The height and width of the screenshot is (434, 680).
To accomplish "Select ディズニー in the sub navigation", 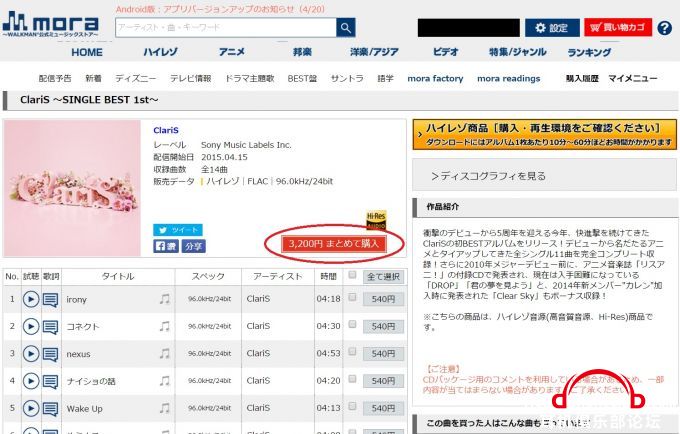I will pyautogui.click(x=136, y=78).
